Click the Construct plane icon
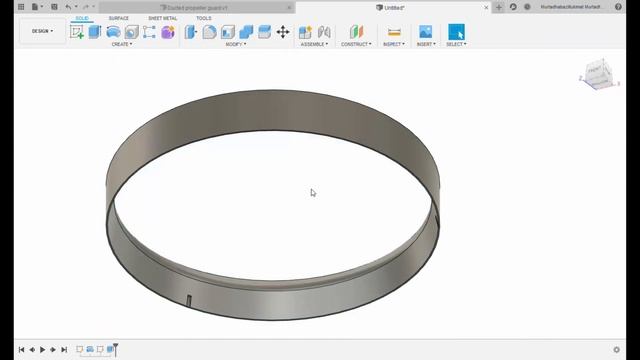640x360 pixels. point(356,32)
